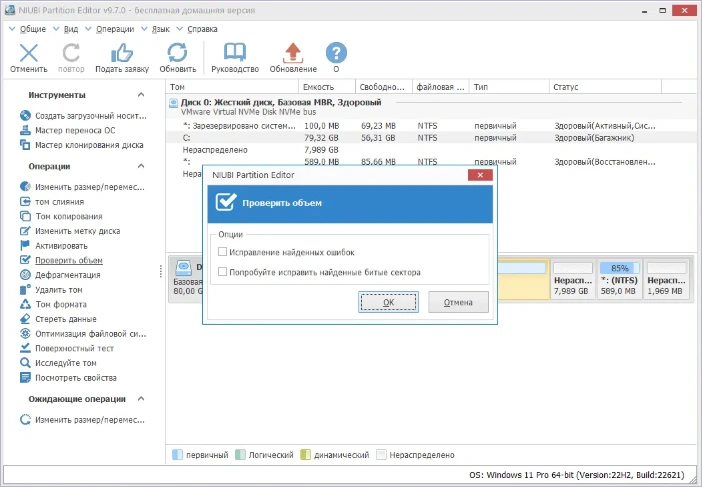702x487 pixels.
Task: Launch Мастер переноса ОС icon
Action: pyautogui.click(x=25, y=130)
